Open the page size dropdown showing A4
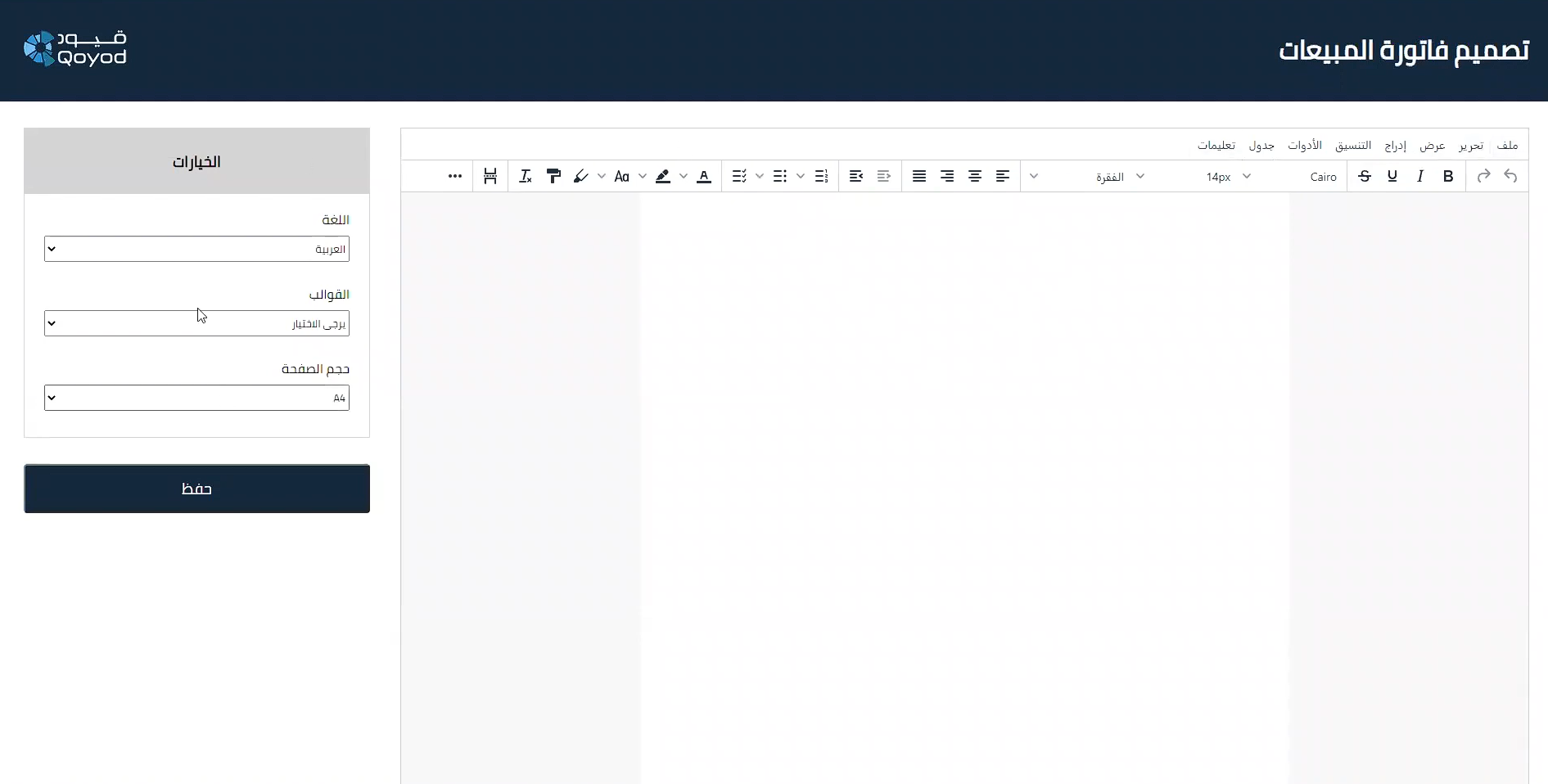The image size is (1548, 784). pyautogui.click(x=196, y=398)
